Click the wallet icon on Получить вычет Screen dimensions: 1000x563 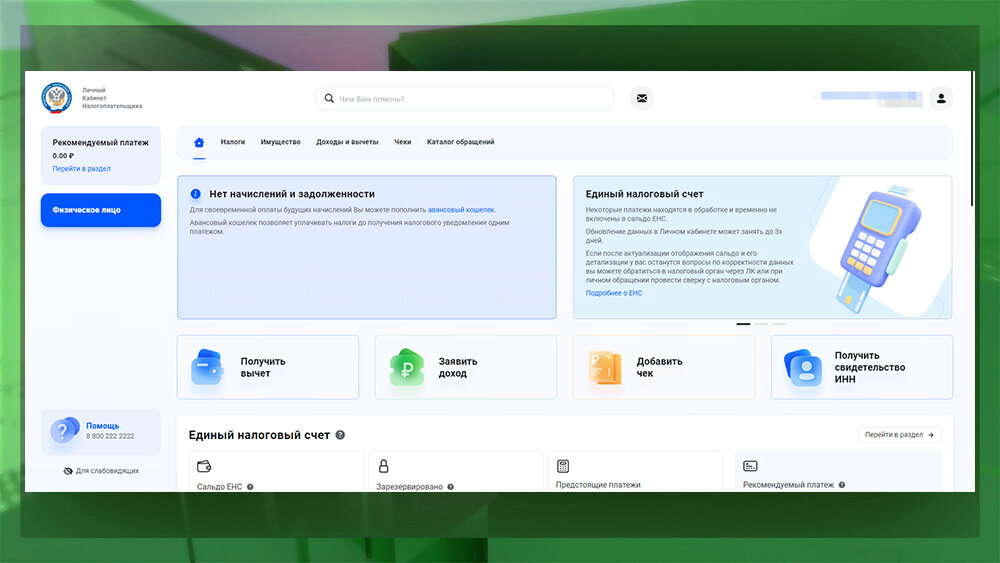click(x=207, y=367)
